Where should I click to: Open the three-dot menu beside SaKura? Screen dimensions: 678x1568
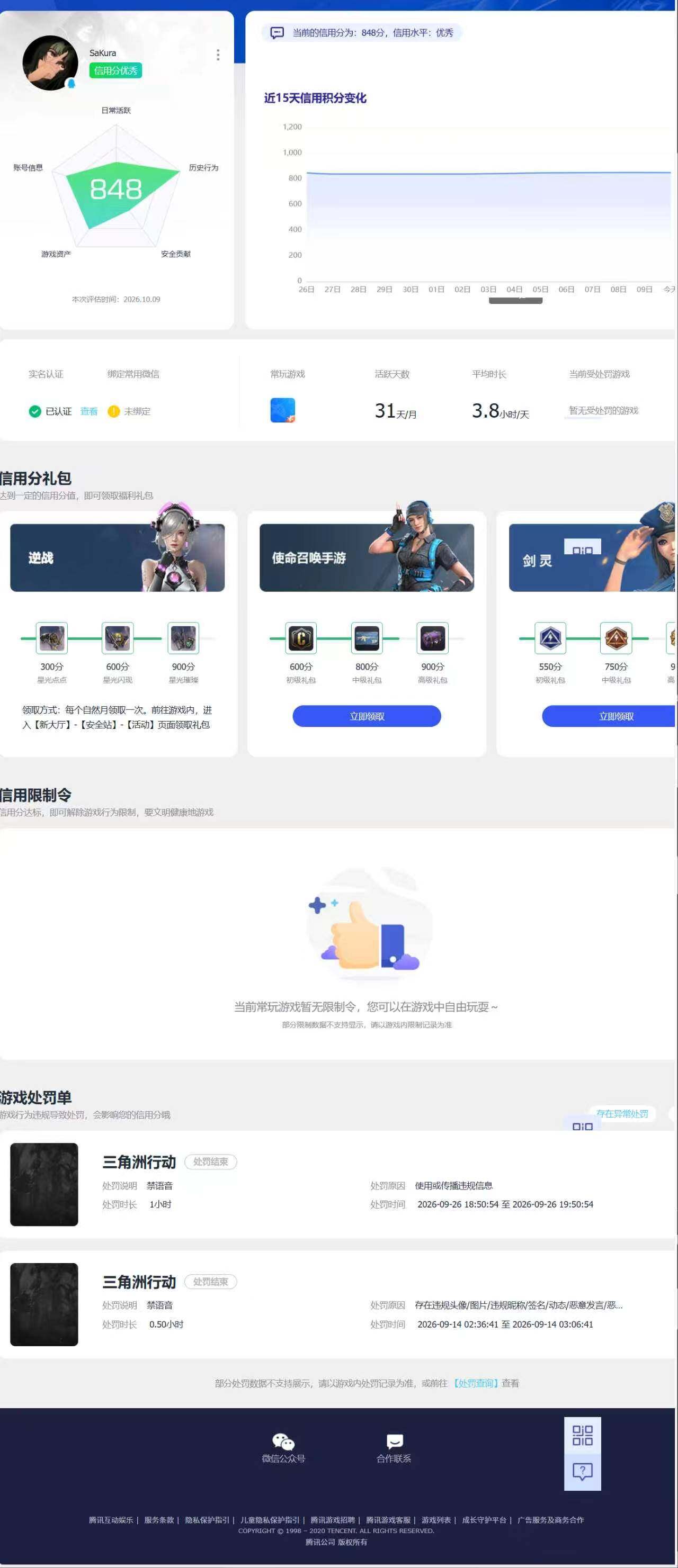pos(218,55)
